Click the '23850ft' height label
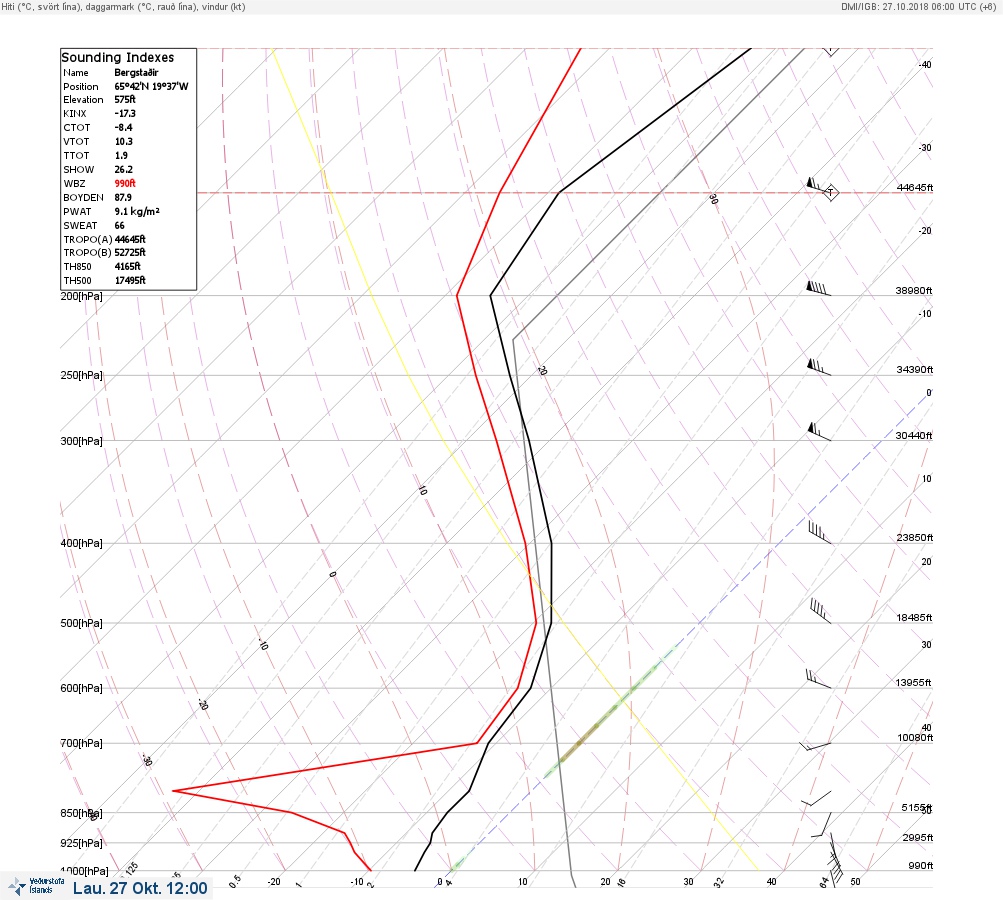Image resolution: width=1003 pixels, height=900 pixels. point(915,538)
